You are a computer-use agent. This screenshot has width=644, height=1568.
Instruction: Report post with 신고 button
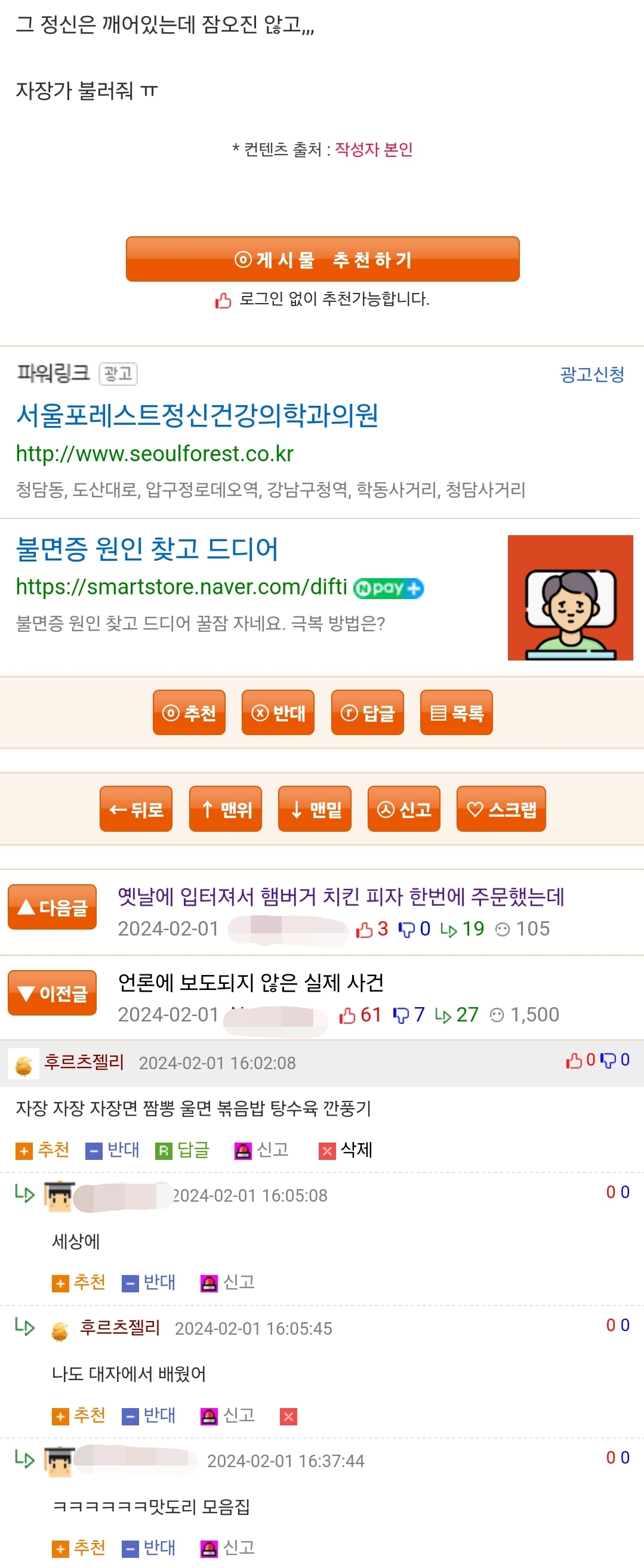click(x=404, y=808)
